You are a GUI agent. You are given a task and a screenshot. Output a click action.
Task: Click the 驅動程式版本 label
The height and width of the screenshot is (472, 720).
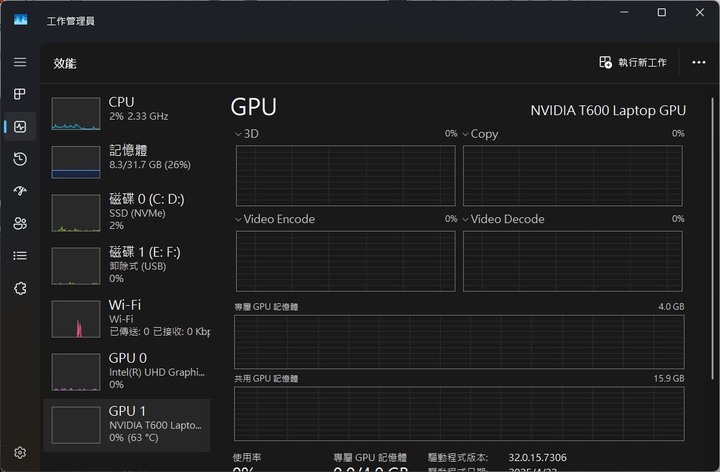[458, 457]
